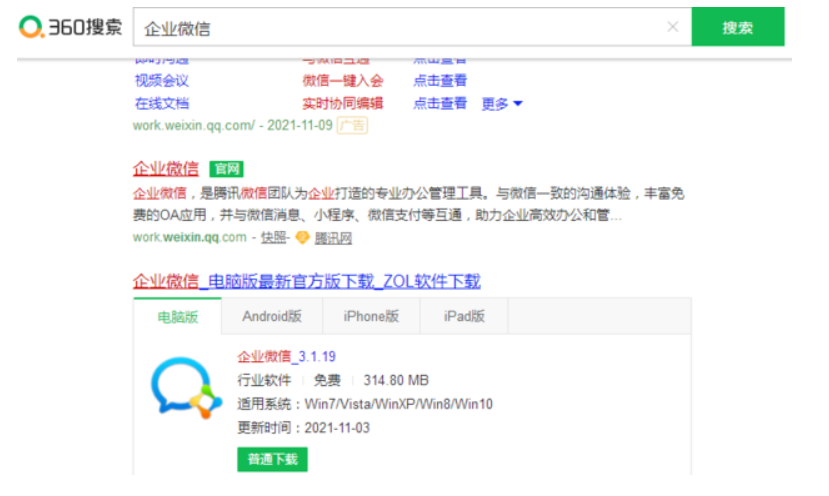Click the work.weixin.qq.com URL under 官网 result
The image size is (829, 496).
(189, 237)
